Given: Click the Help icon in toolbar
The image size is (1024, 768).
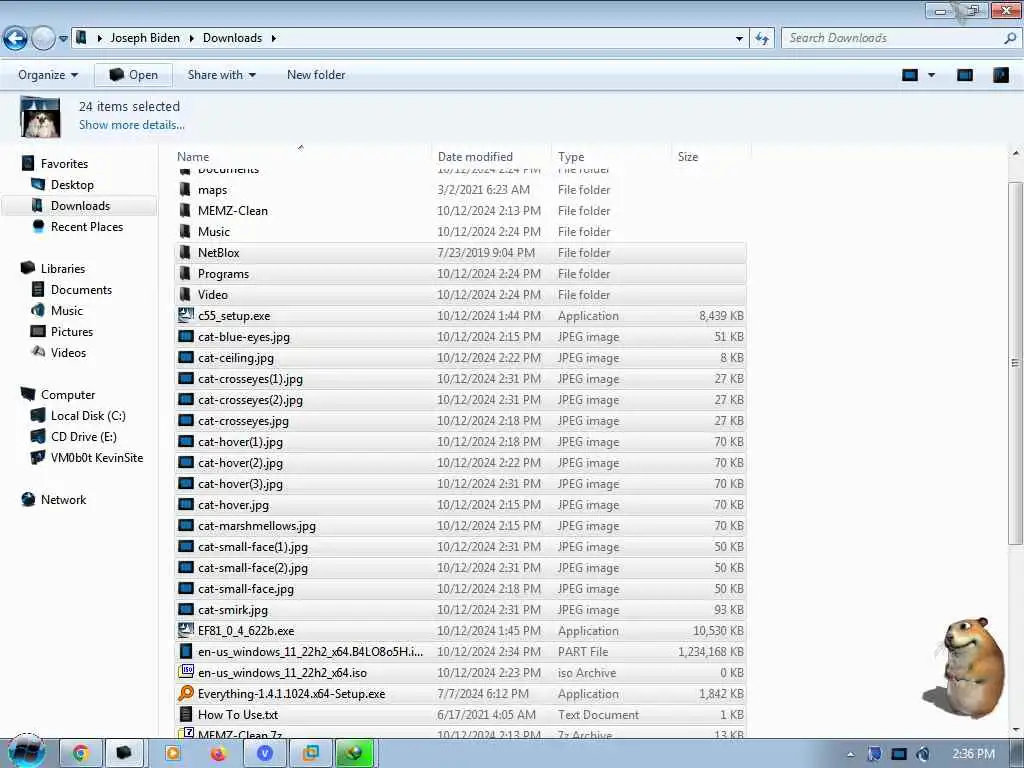Looking at the screenshot, I should [x=1000, y=75].
